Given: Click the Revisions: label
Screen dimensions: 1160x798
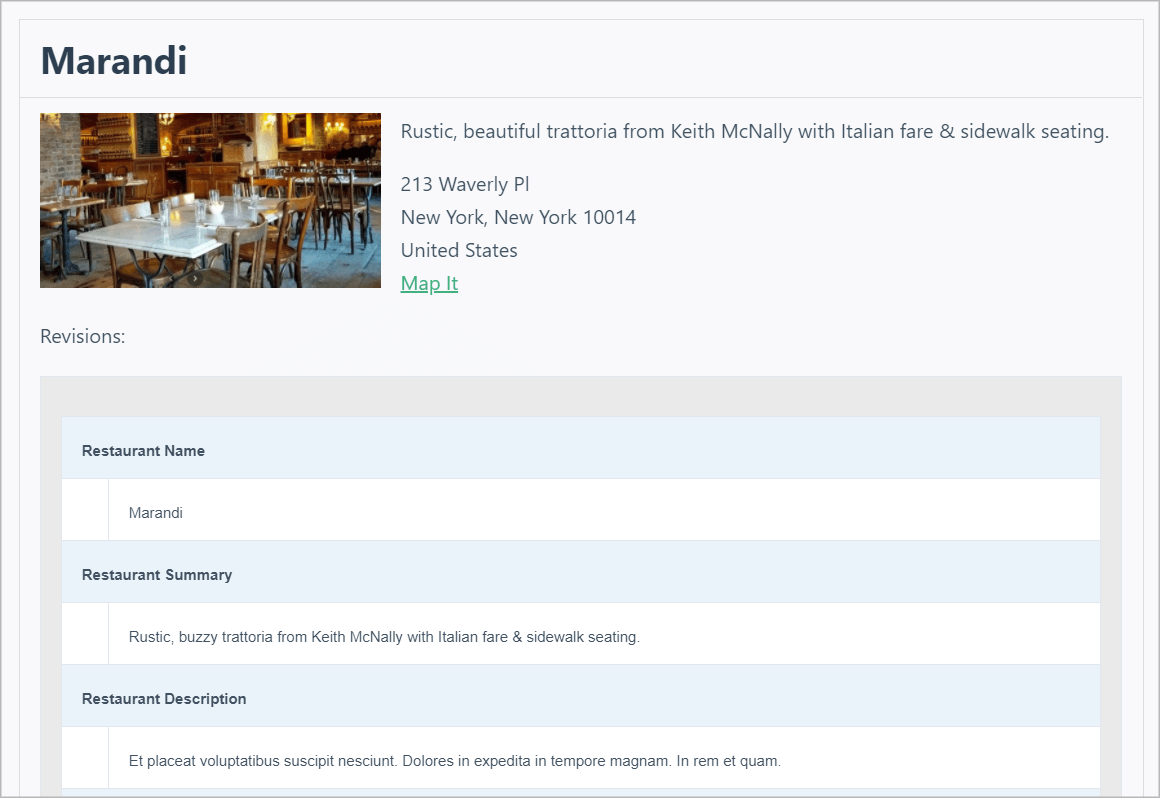Looking at the screenshot, I should 83,336.
